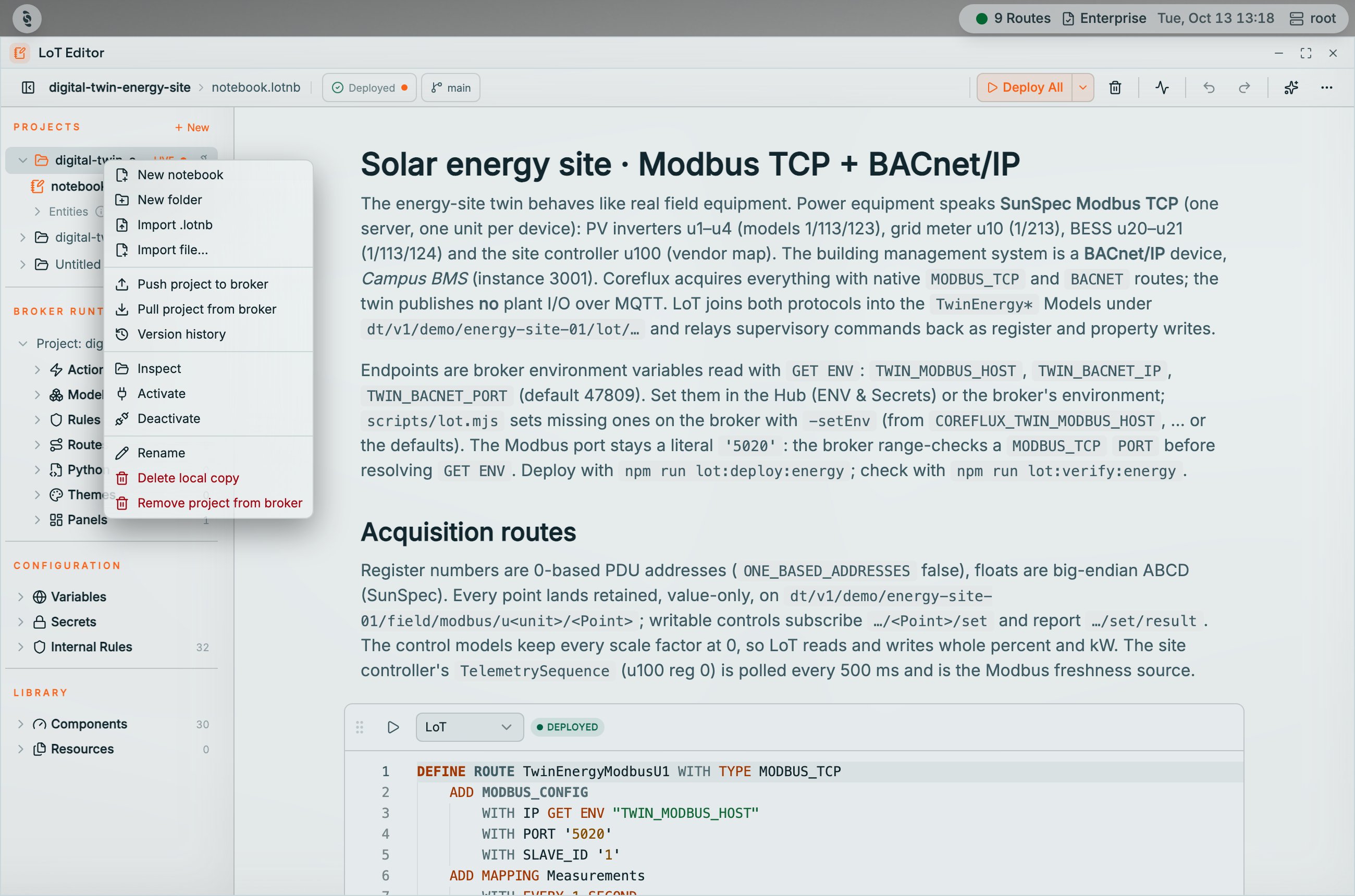Viewport: 1355px width, 896px height.
Task: Expand the Secrets section
Action: pos(20,621)
